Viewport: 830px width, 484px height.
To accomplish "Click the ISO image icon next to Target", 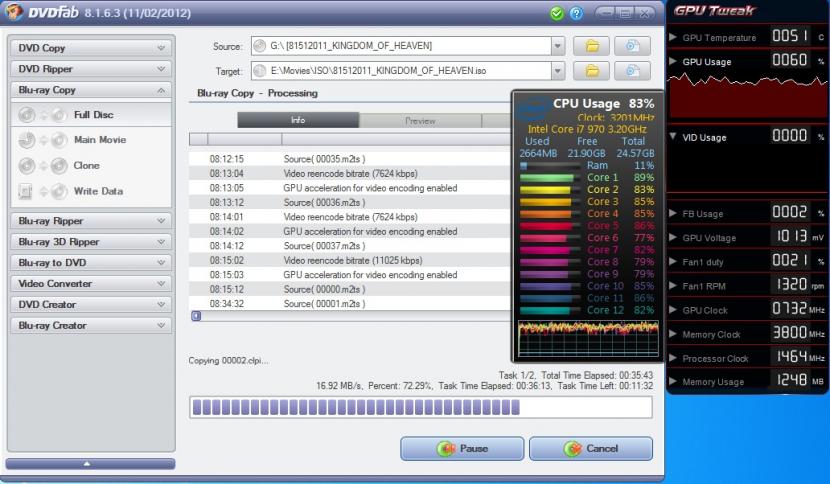I will pyautogui.click(x=632, y=70).
